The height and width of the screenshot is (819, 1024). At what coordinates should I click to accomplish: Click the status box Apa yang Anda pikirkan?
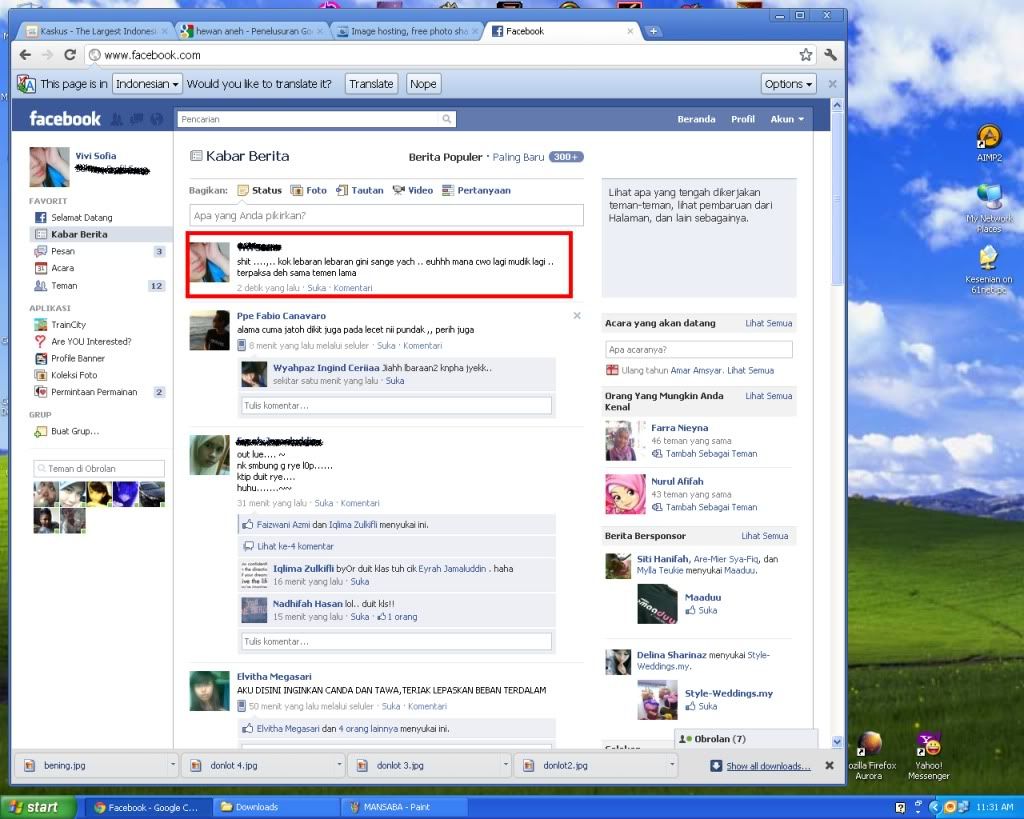386,215
